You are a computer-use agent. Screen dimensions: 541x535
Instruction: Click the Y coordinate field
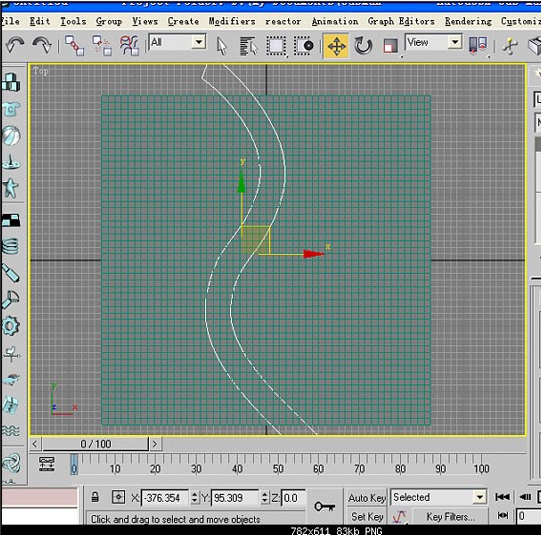(x=234, y=498)
